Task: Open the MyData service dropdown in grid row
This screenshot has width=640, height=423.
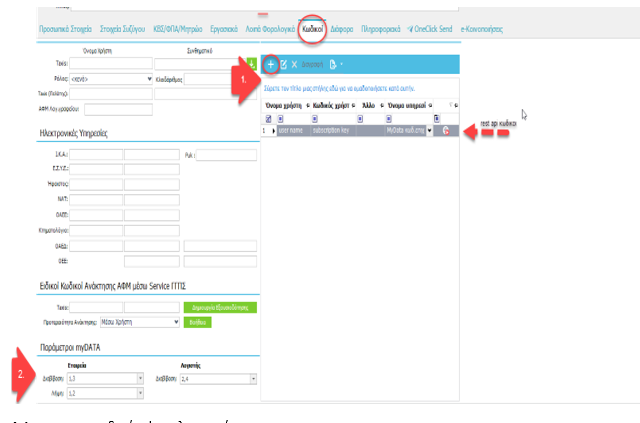Action: [429, 130]
